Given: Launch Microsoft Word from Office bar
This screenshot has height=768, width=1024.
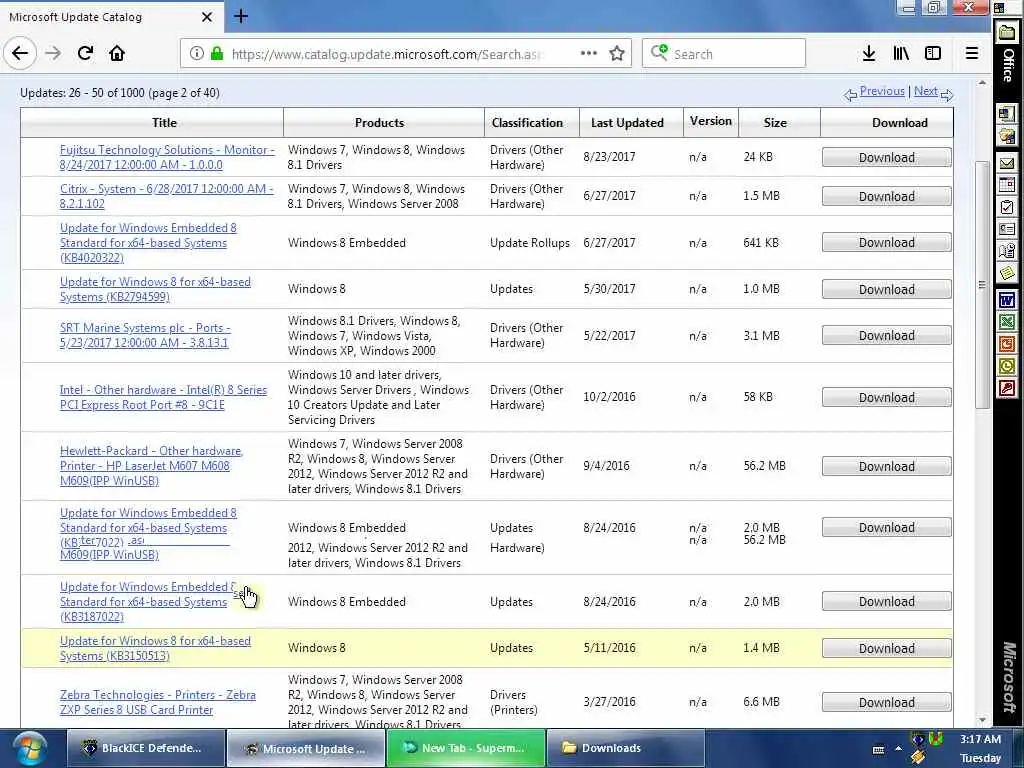Looking at the screenshot, I should point(1007,300).
